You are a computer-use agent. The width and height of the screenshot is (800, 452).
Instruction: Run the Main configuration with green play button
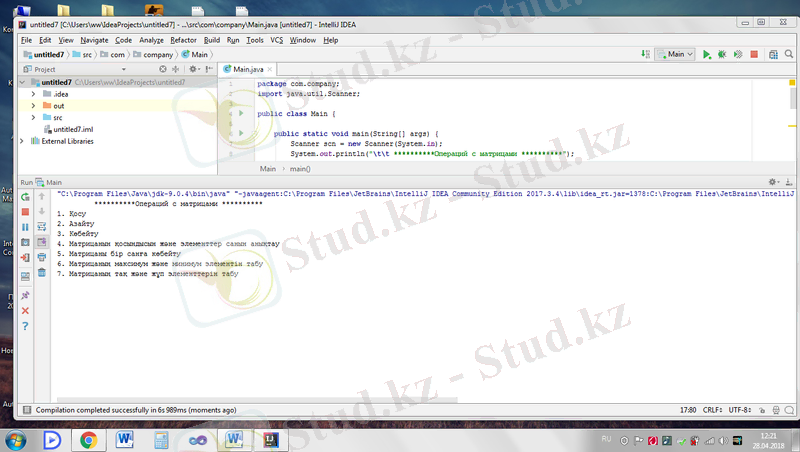707,55
